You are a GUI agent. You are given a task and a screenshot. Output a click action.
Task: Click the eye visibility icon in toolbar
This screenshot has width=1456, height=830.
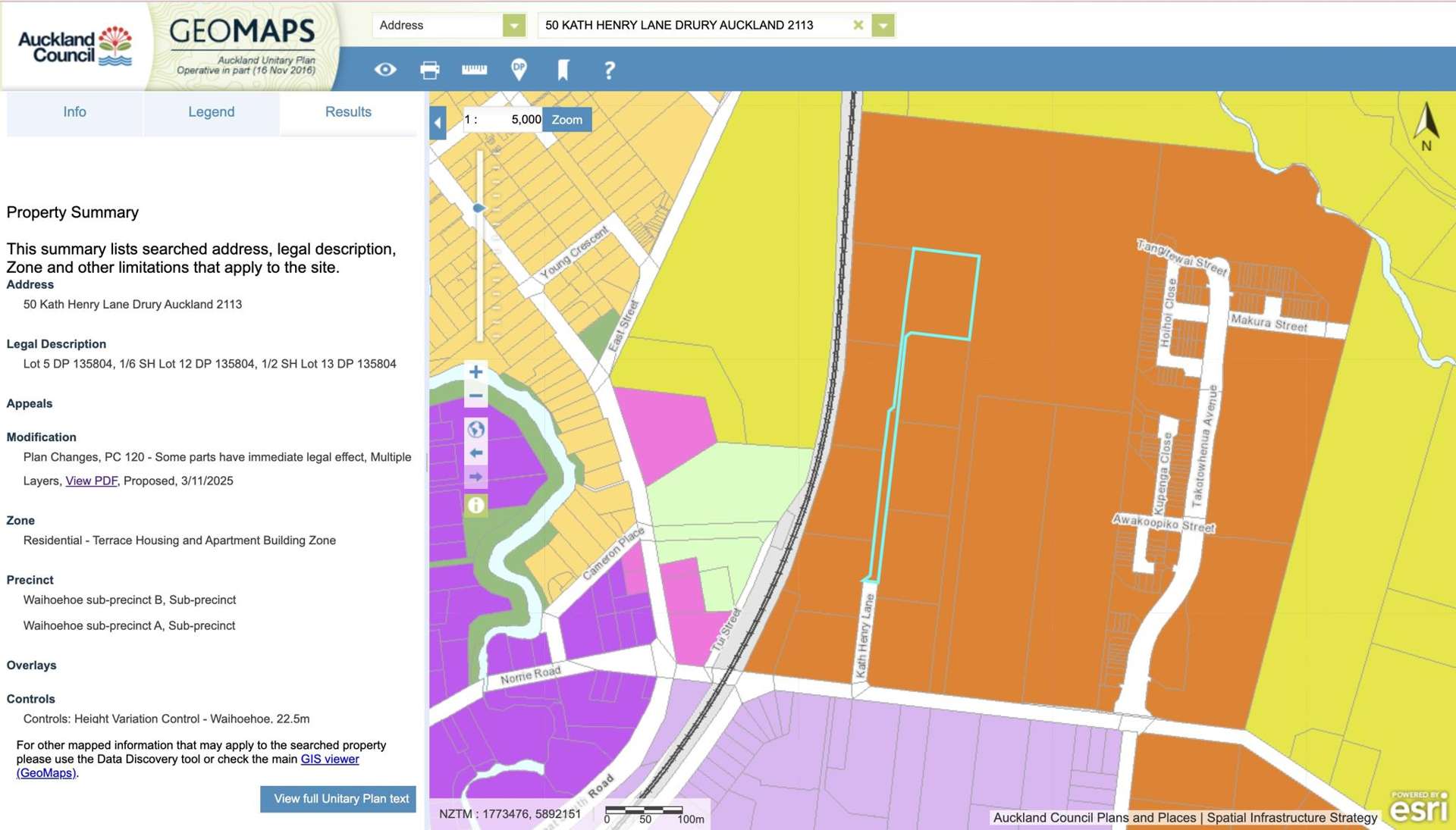tap(385, 70)
